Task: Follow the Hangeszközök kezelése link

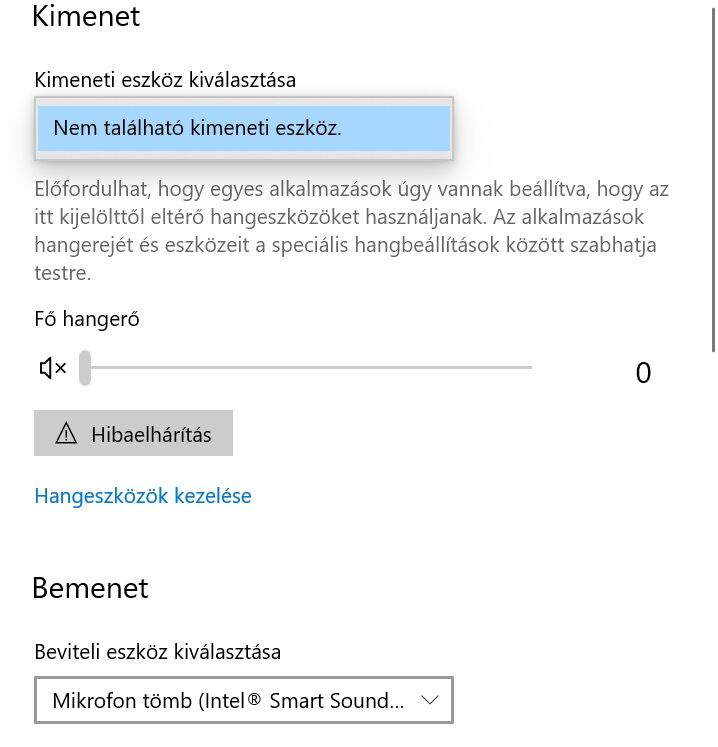Action: point(143,496)
